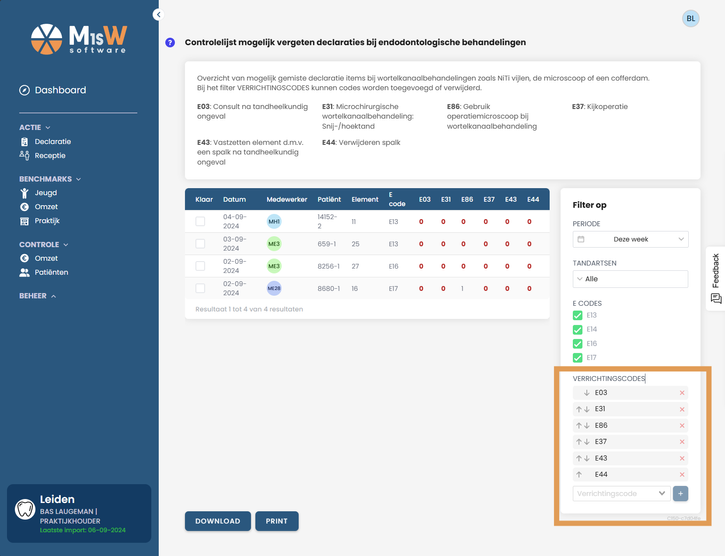Uncheck the E13 code checkbox
The image size is (725, 556).
tap(578, 315)
